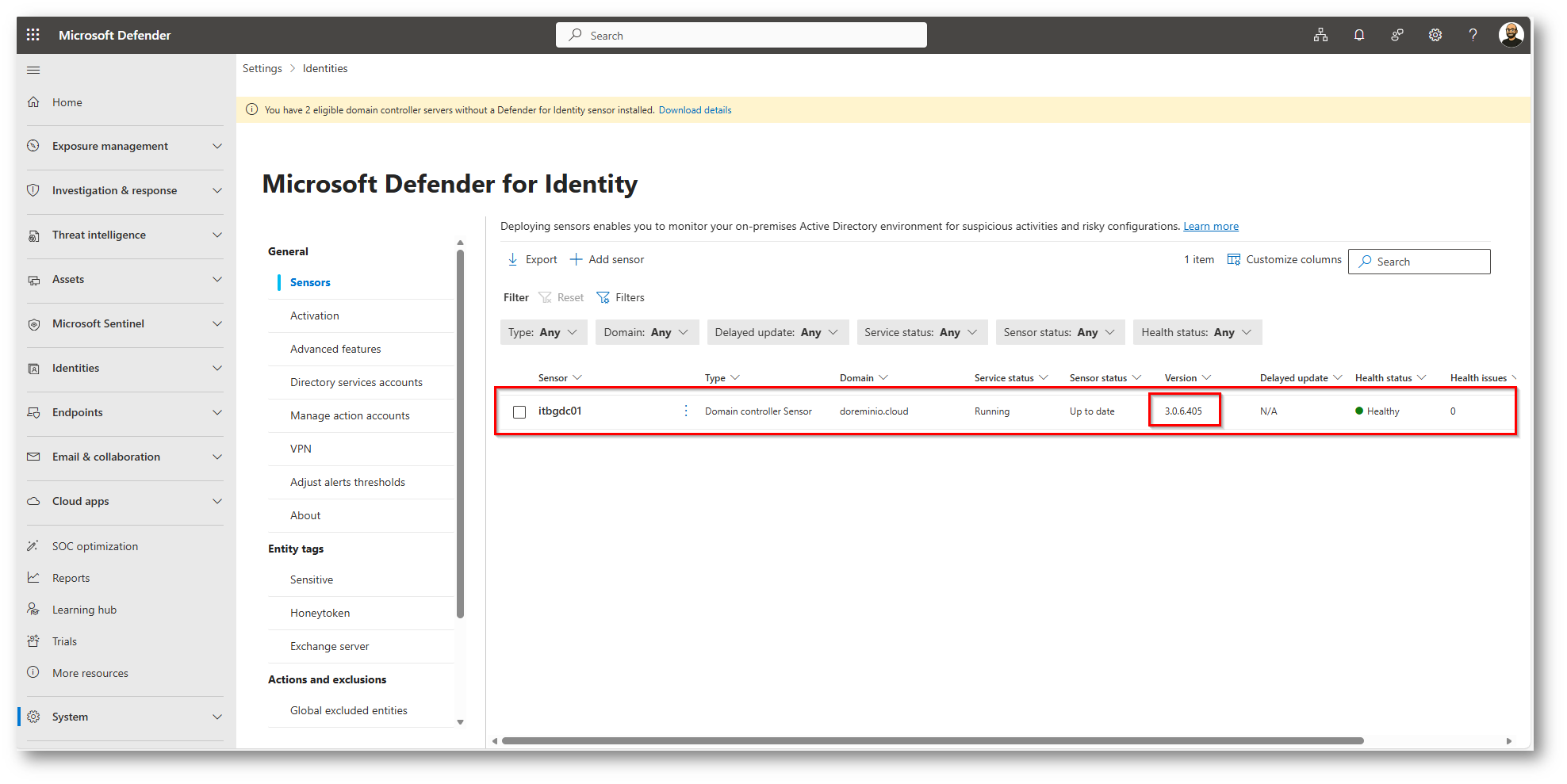Open the Type filter dropdown

pos(544,332)
